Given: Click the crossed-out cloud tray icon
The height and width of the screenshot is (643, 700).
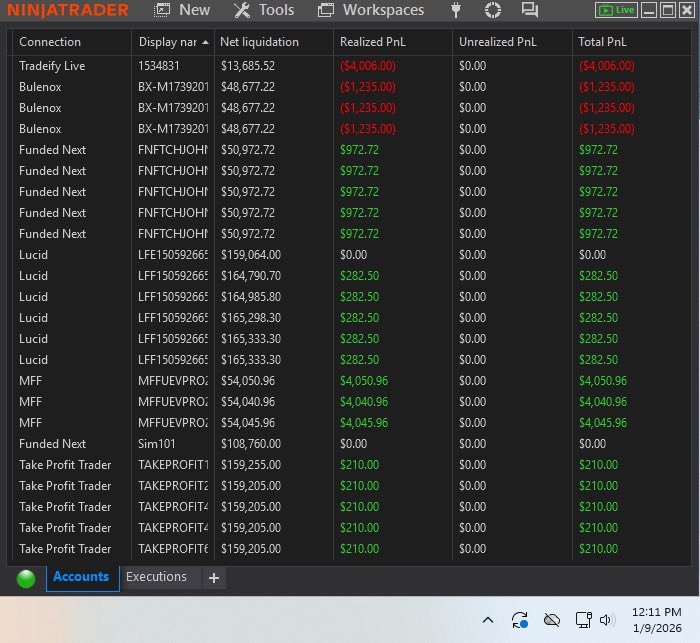Looking at the screenshot, I should click(552, 620).
